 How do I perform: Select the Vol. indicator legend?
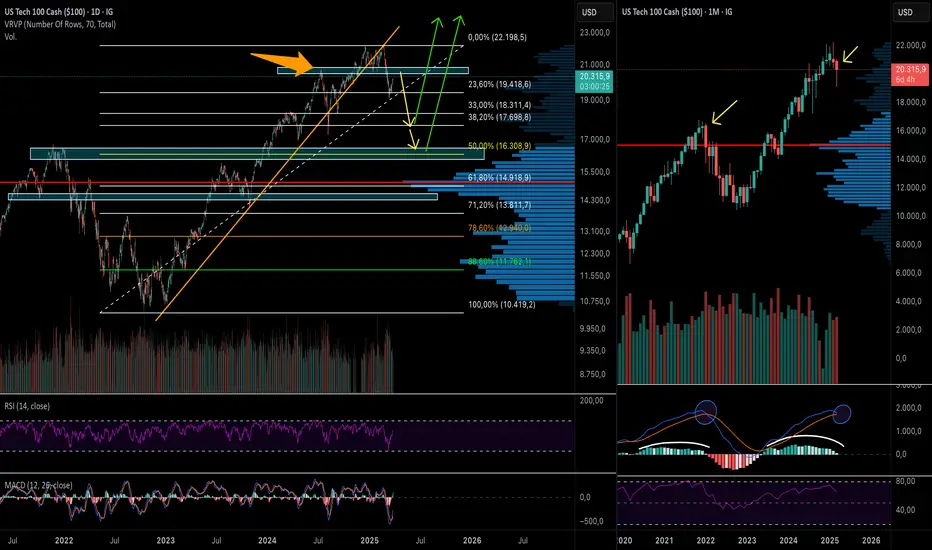(x=11, y=37)
